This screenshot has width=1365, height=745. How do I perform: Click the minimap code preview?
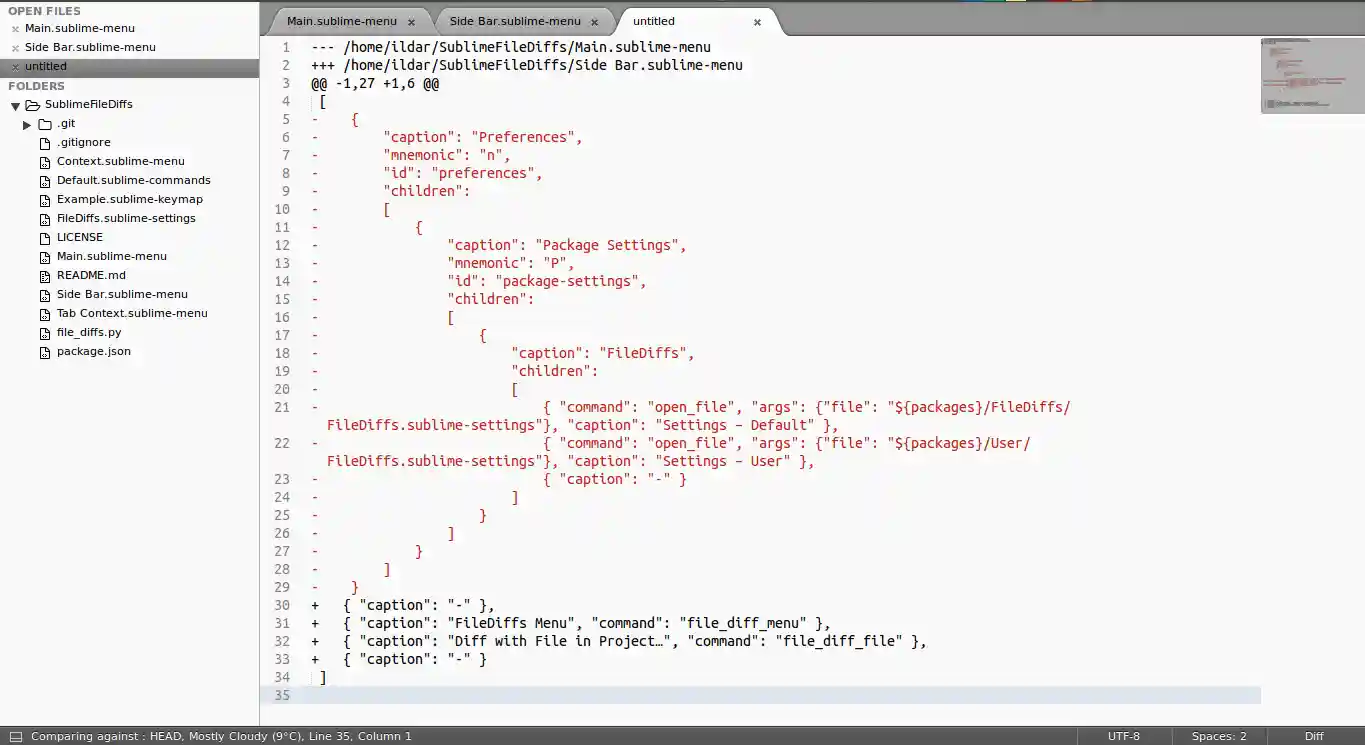click(x=1312, y=75)
